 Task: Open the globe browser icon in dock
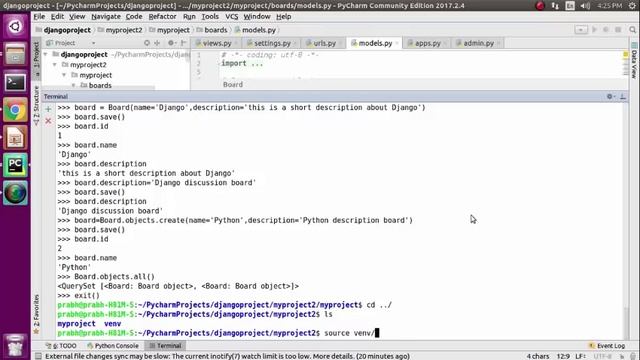15,193
